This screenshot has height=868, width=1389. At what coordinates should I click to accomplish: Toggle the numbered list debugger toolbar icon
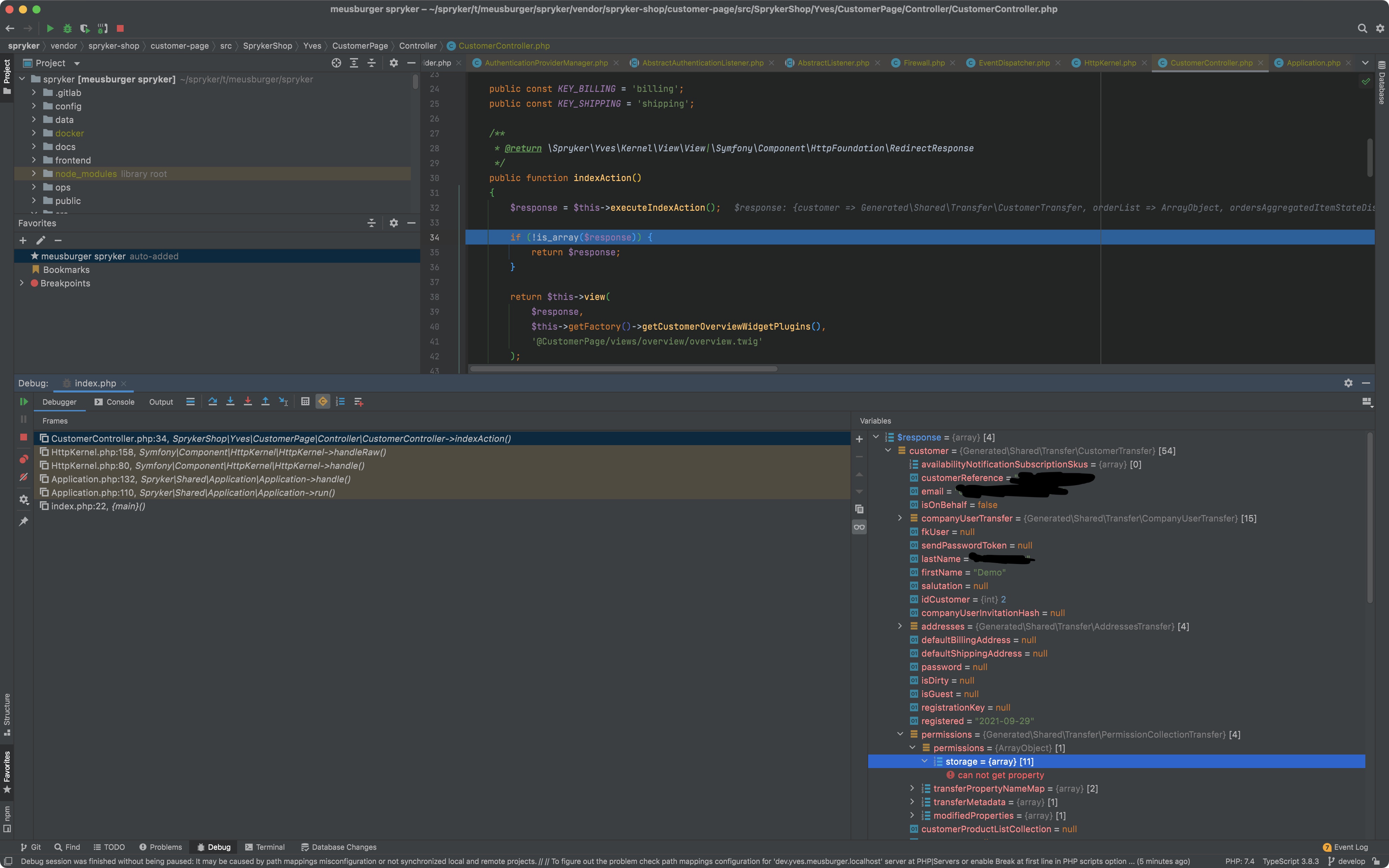click(x=340, y=402)
